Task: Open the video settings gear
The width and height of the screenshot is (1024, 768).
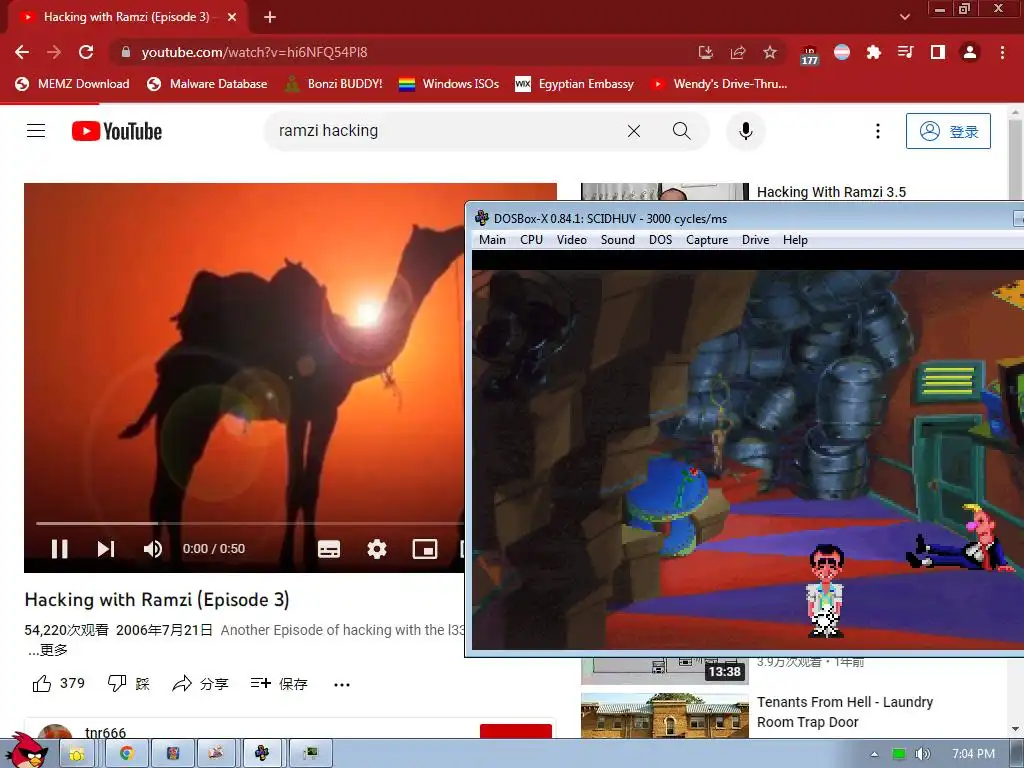Action: [377, 549]
